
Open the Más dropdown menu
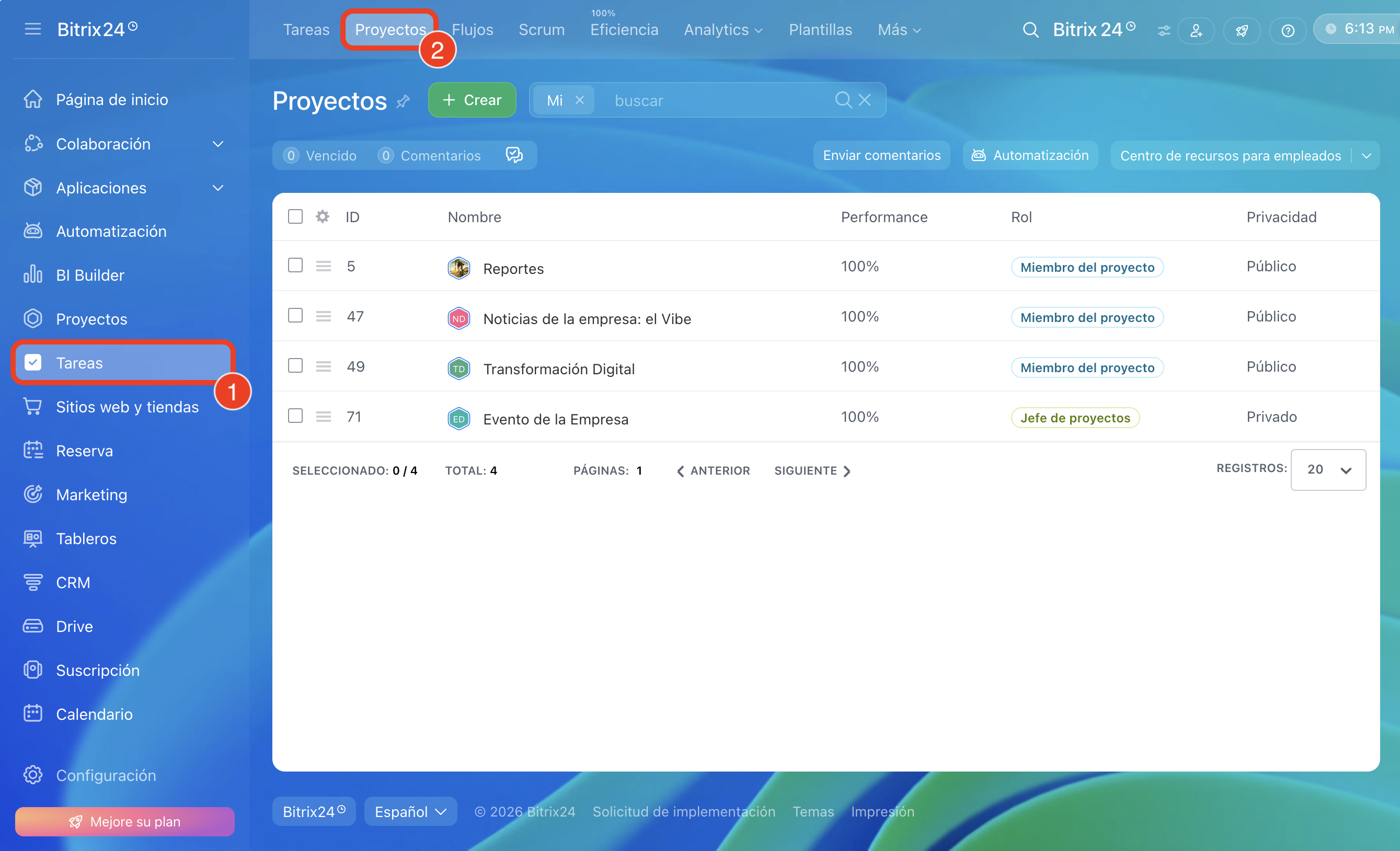[899, 30]
